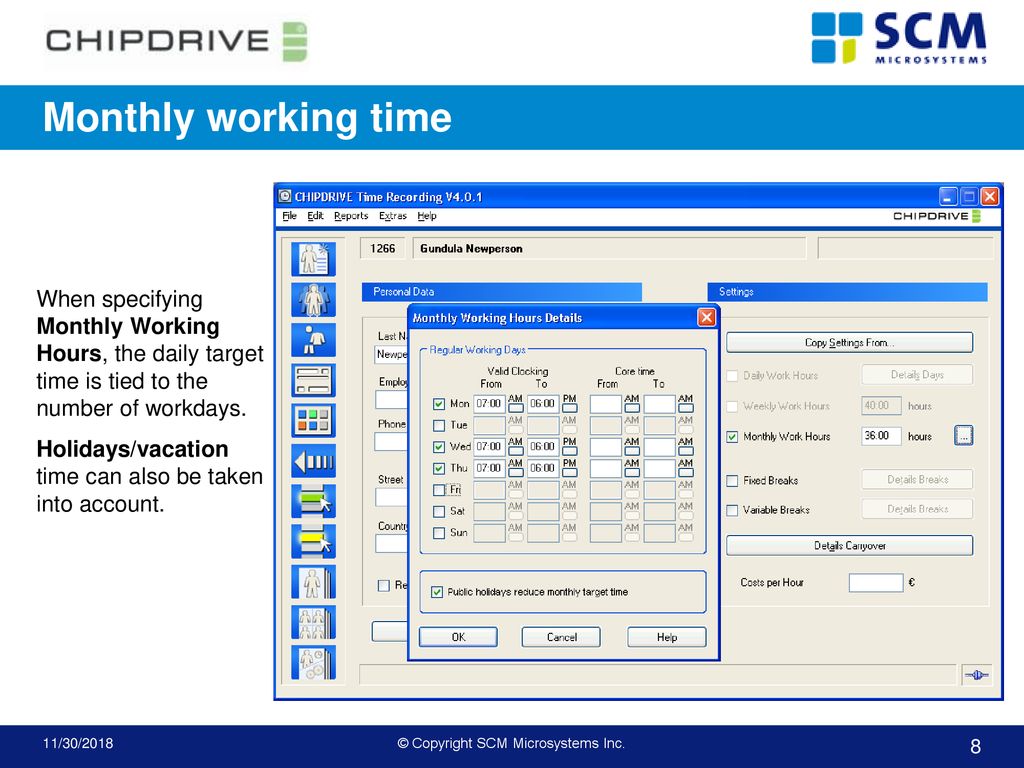Screen dimensions: 1024x768
Task: Open the File menu
Action: click(x=289, y=216)
